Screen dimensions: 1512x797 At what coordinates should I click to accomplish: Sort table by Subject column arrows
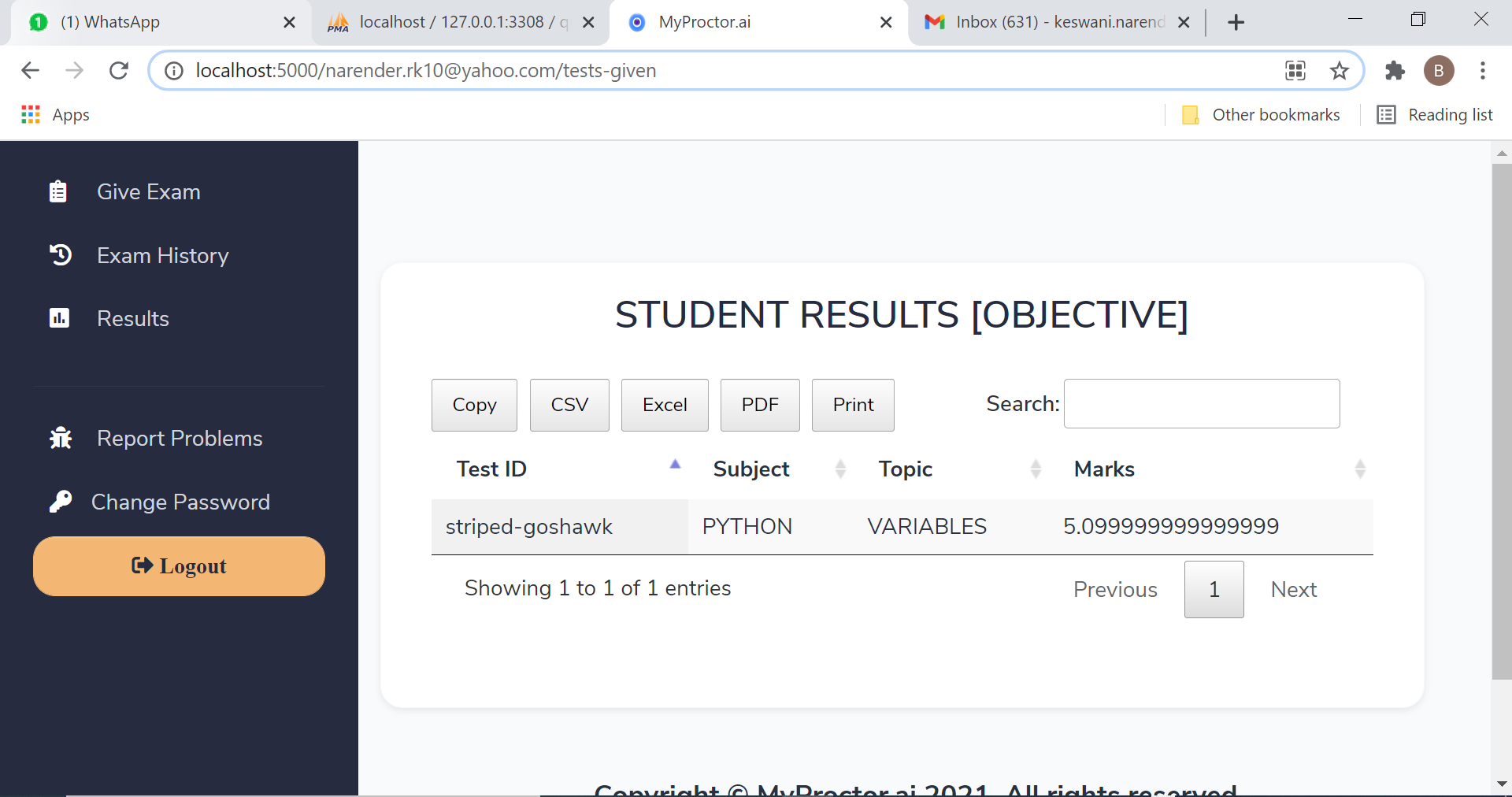click(840, 469)
